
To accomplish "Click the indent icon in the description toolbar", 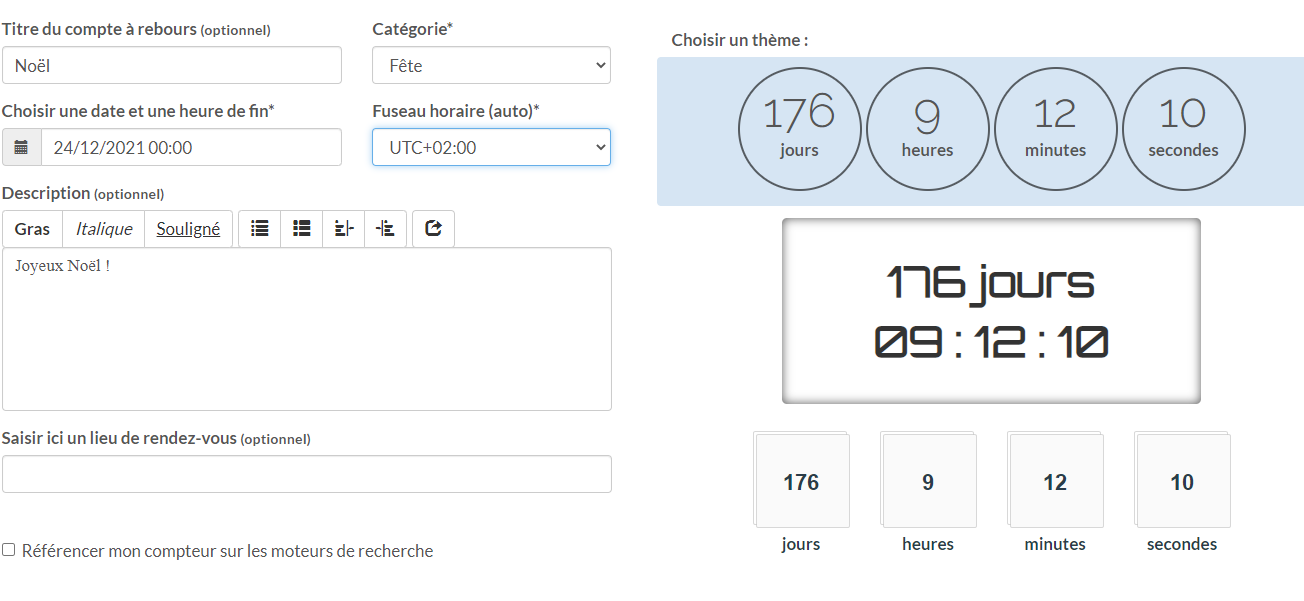I will [386, 228].
